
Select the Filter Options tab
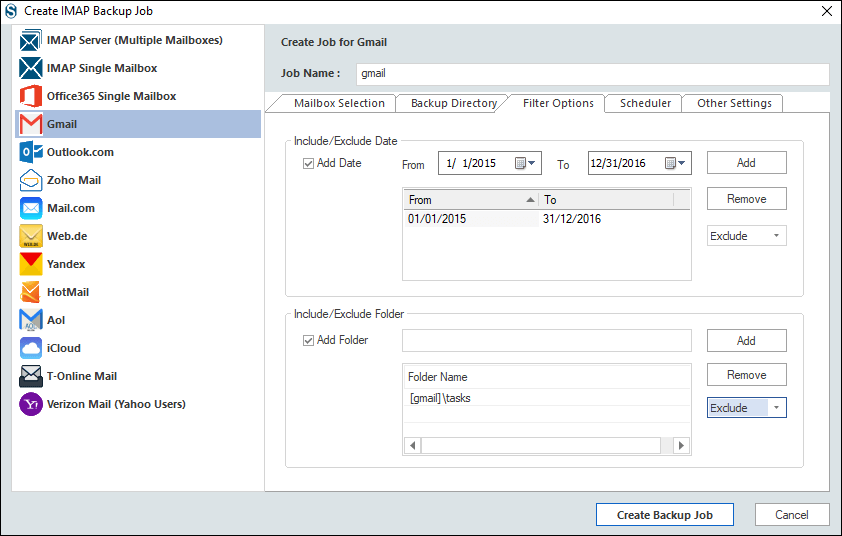(x=558, y=103)
